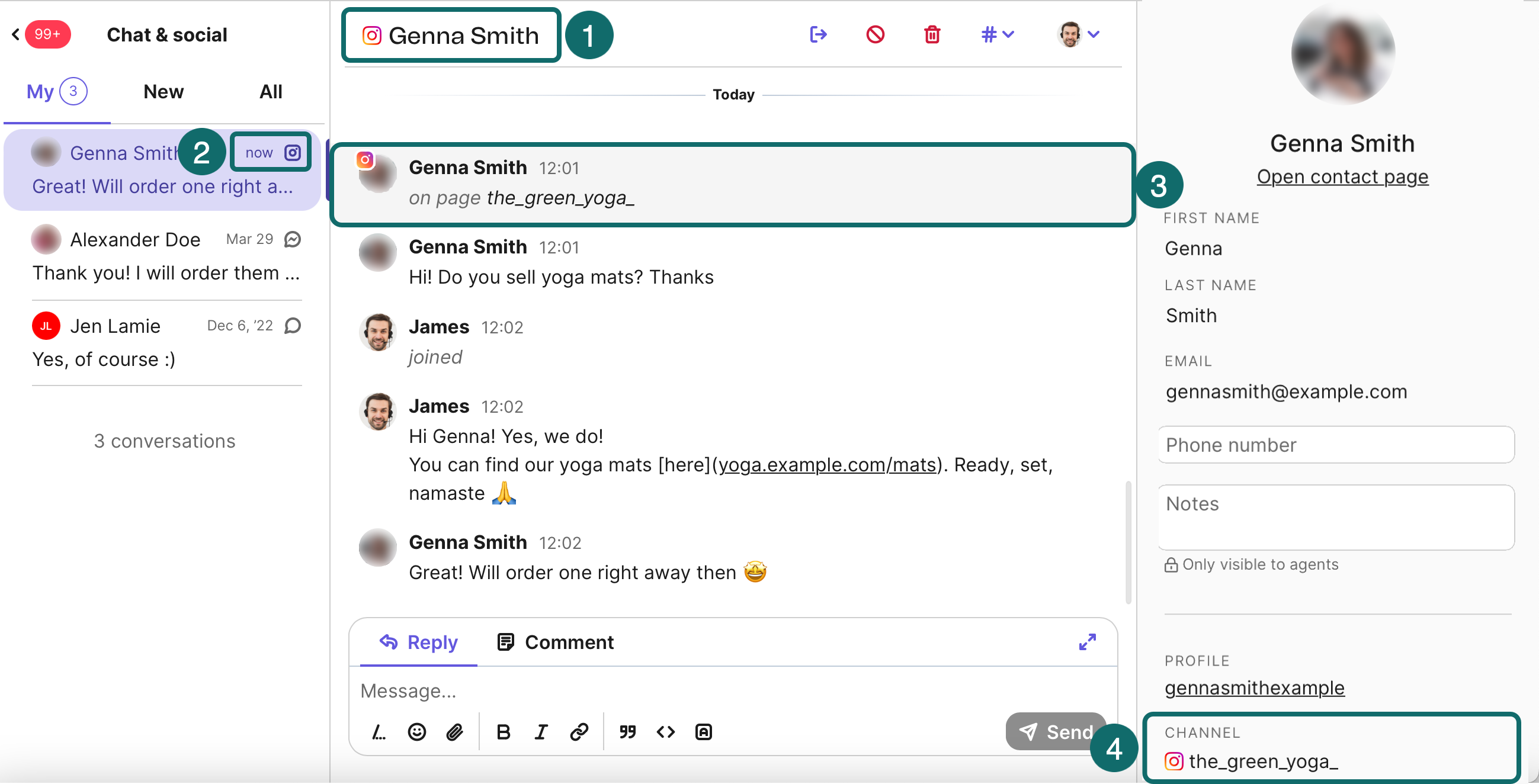Switch to the Comment tab
This screenshot has height=784, width=1539.
[554, 642]
